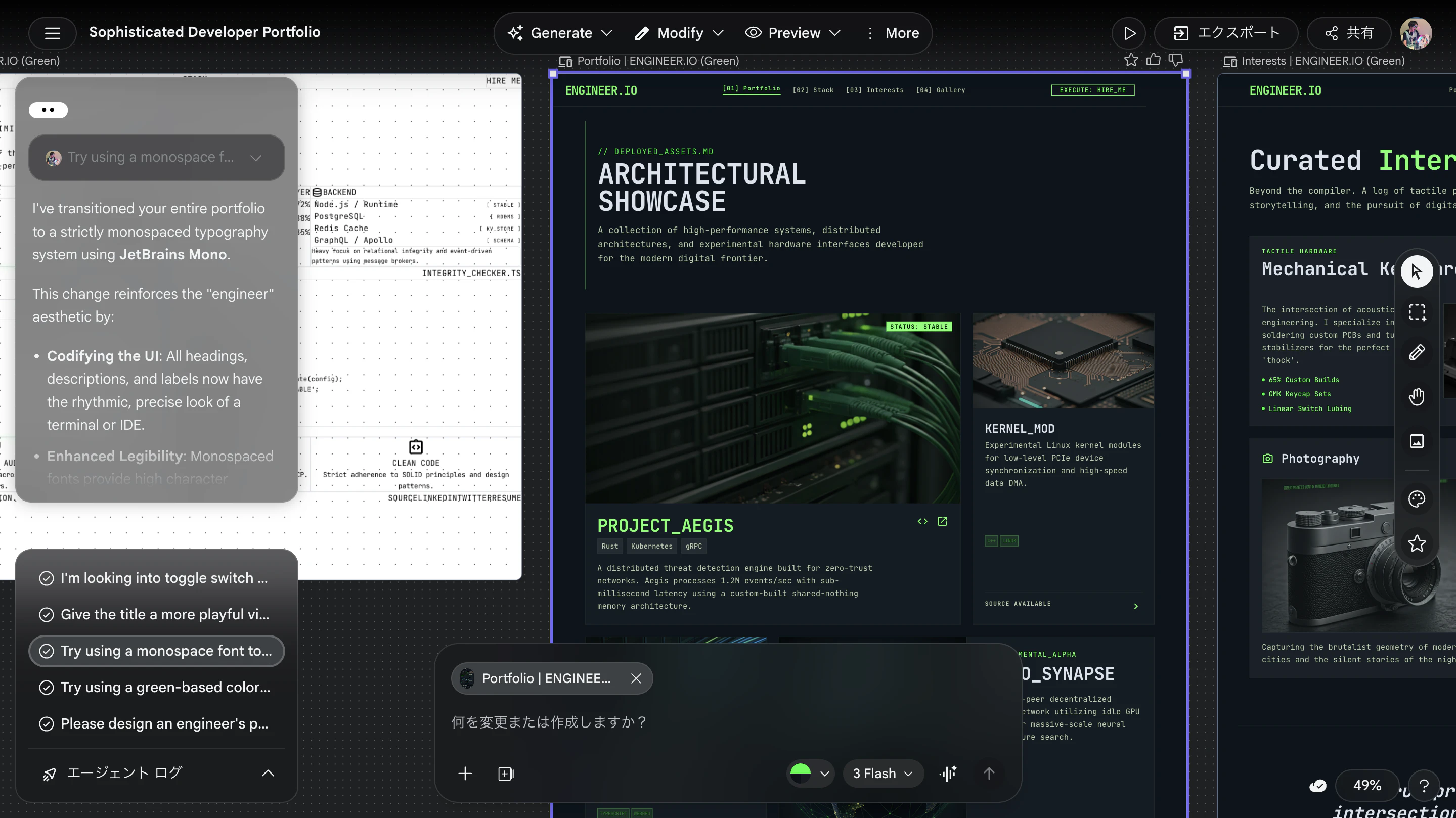Image resolution: width=1456 pixels, height=818 pixels.
Task: Click the [04] Gallery nav tab
Action: 941,90
